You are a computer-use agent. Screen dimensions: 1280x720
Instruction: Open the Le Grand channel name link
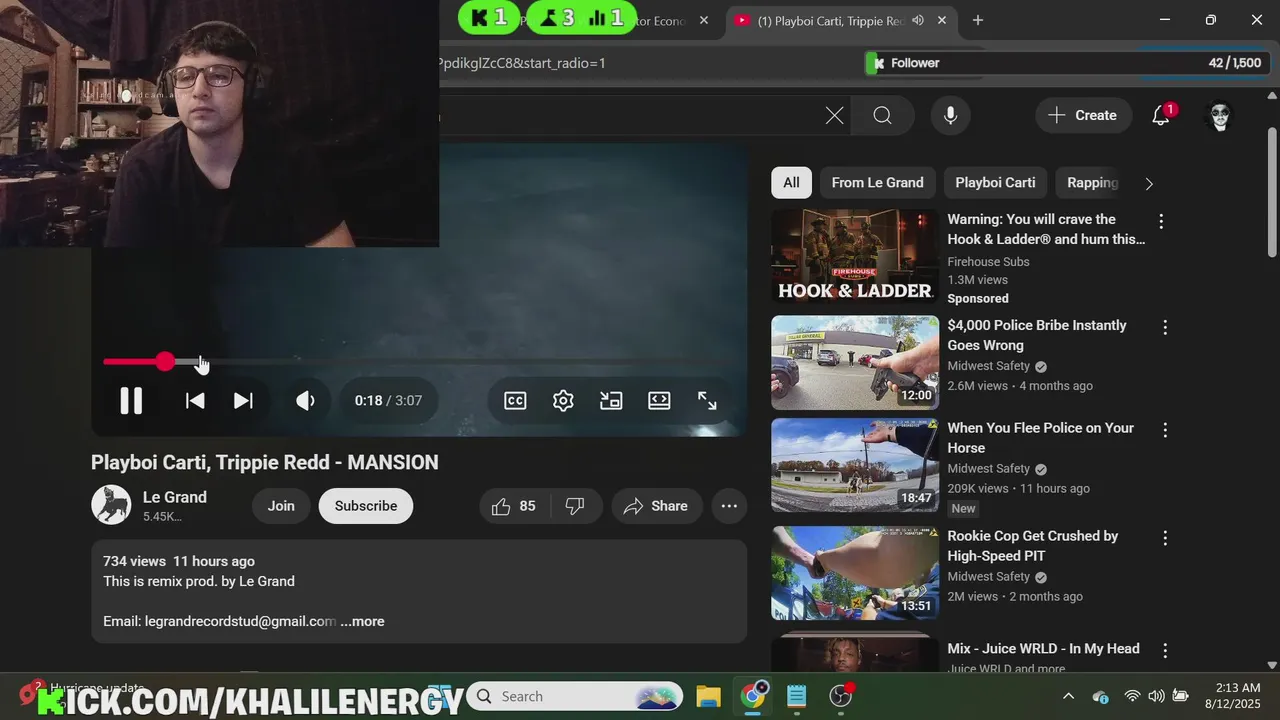pos(175,497)
